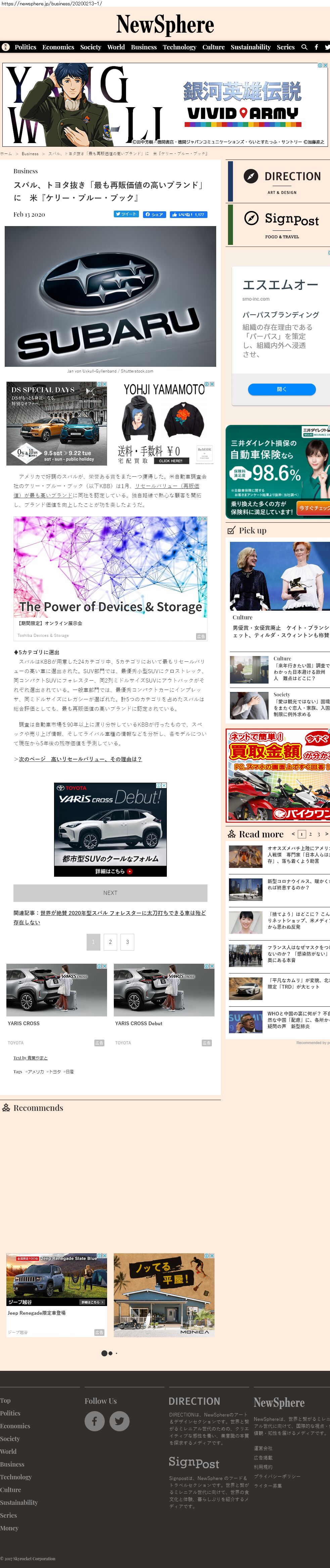This screenshot has width=330, height=1568.
Task: Open the Technology menu item
Action: 180,47
